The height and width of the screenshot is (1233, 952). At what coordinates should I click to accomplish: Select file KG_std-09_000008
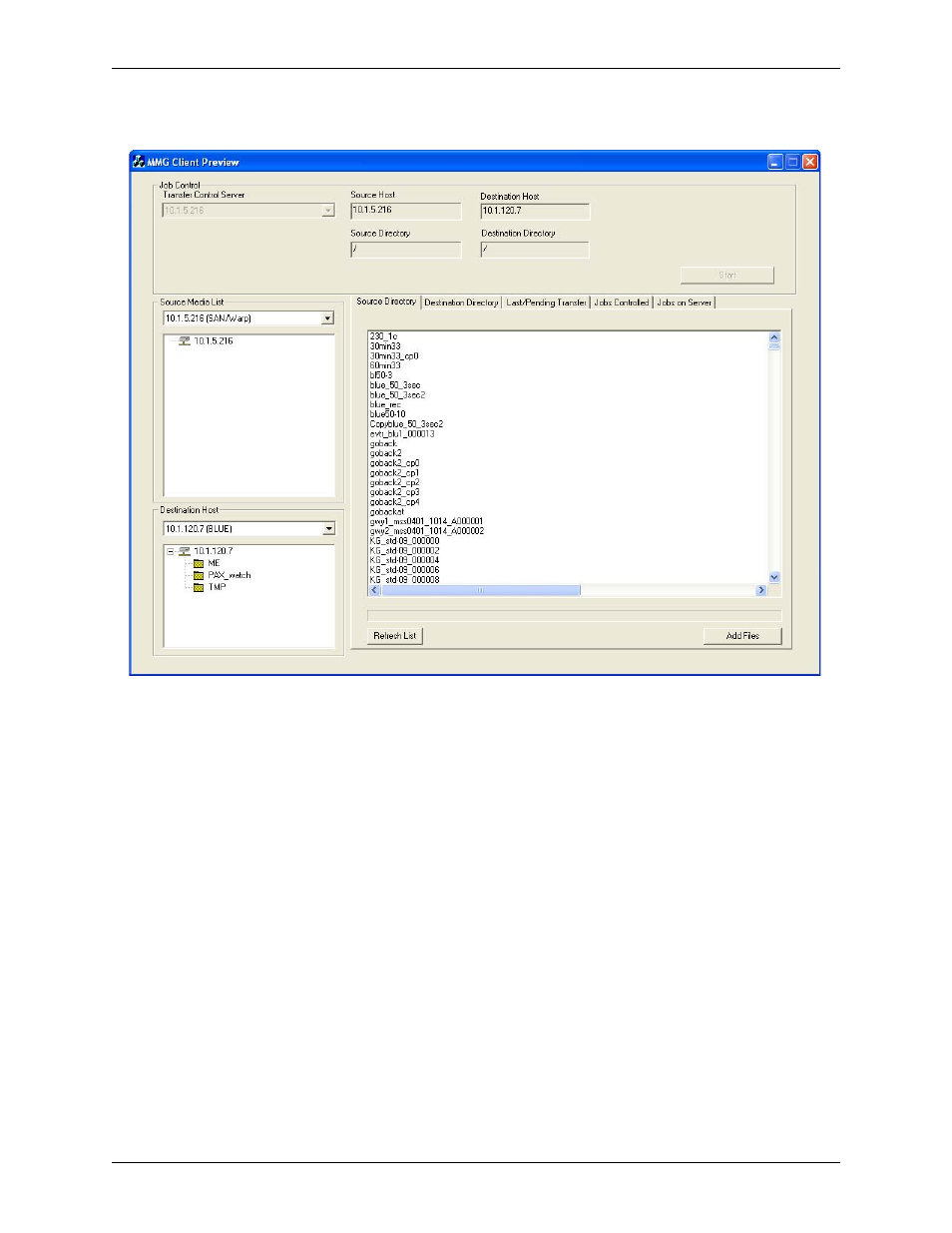404,580
